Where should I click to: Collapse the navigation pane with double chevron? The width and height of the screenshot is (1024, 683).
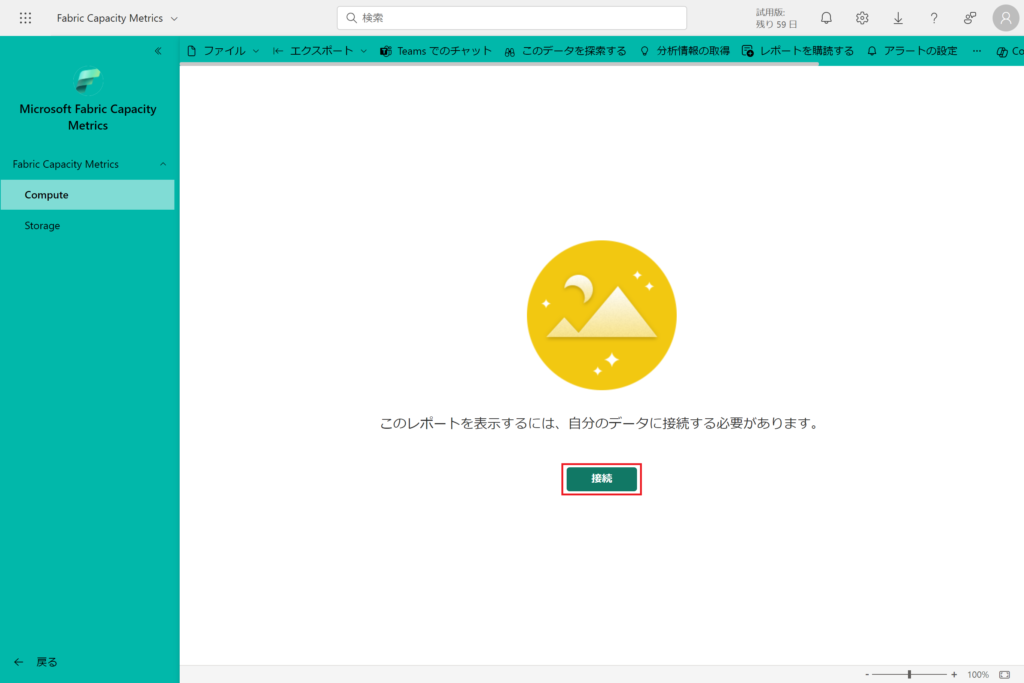point(158,51)
